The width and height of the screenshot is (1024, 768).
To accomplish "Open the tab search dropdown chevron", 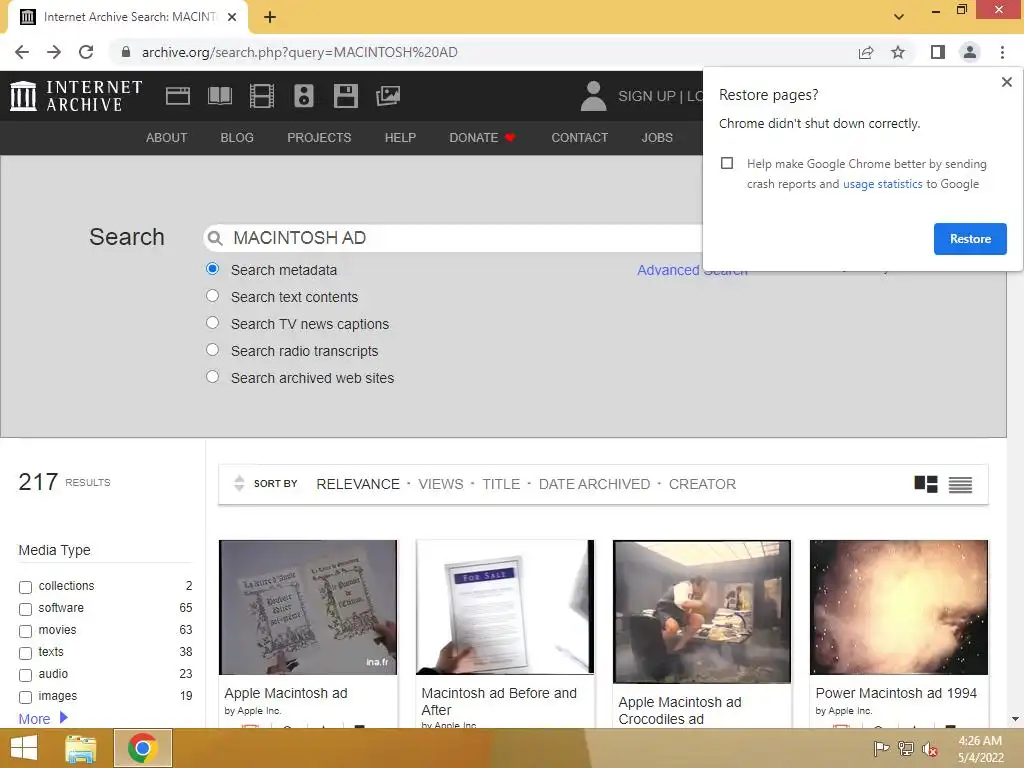I will (x=899, y=17).
